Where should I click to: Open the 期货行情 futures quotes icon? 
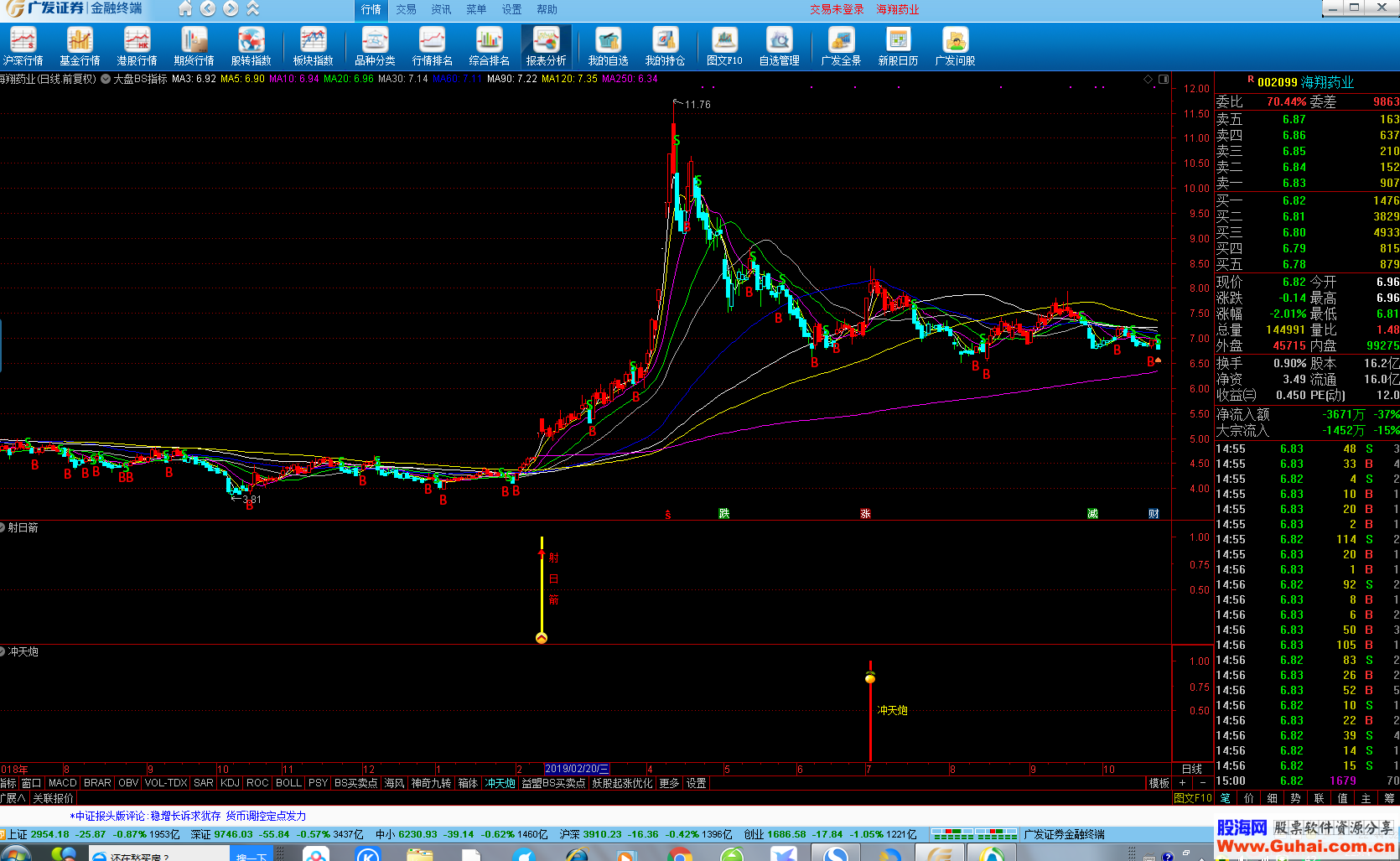point(194,46)
